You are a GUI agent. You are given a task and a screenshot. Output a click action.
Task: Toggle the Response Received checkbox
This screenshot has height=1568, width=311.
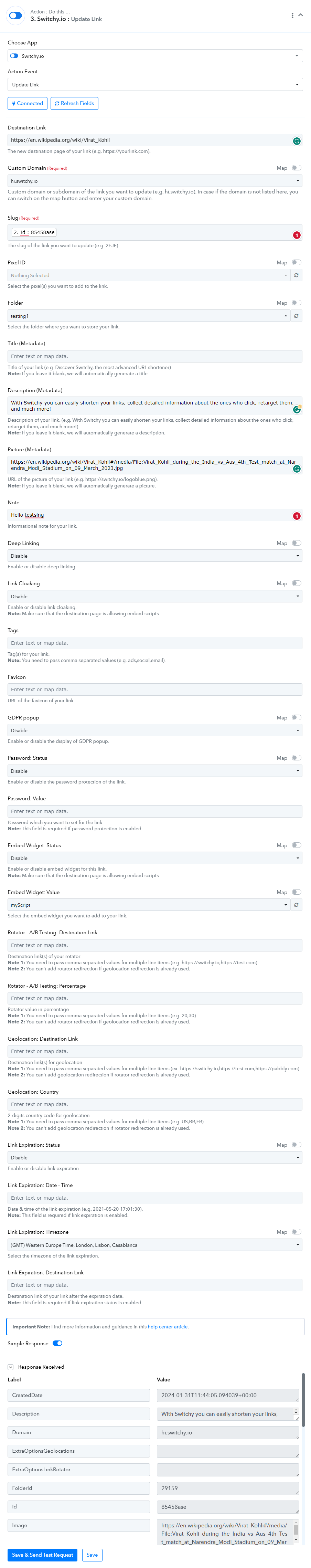[x=10, y=1367]
